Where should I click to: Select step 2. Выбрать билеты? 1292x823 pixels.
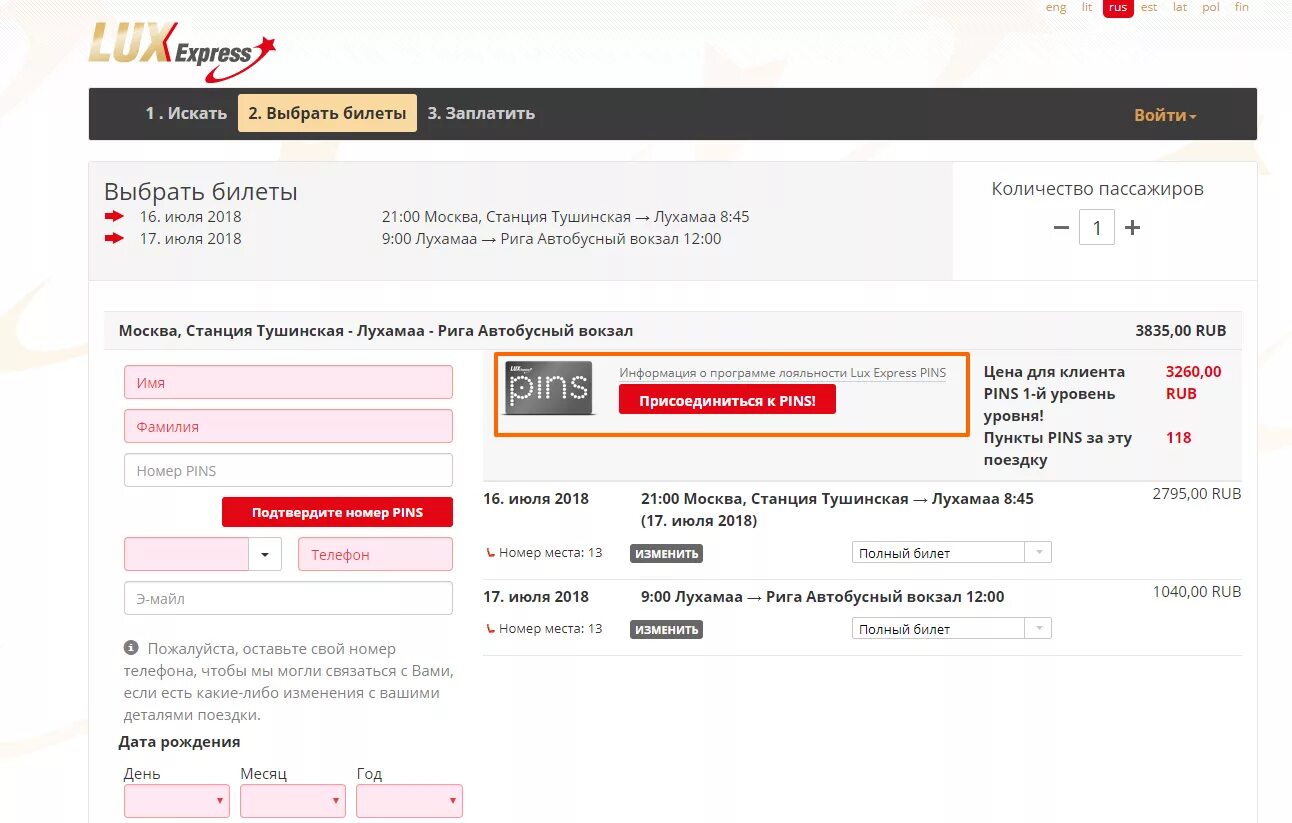click(x=327, y=114)
